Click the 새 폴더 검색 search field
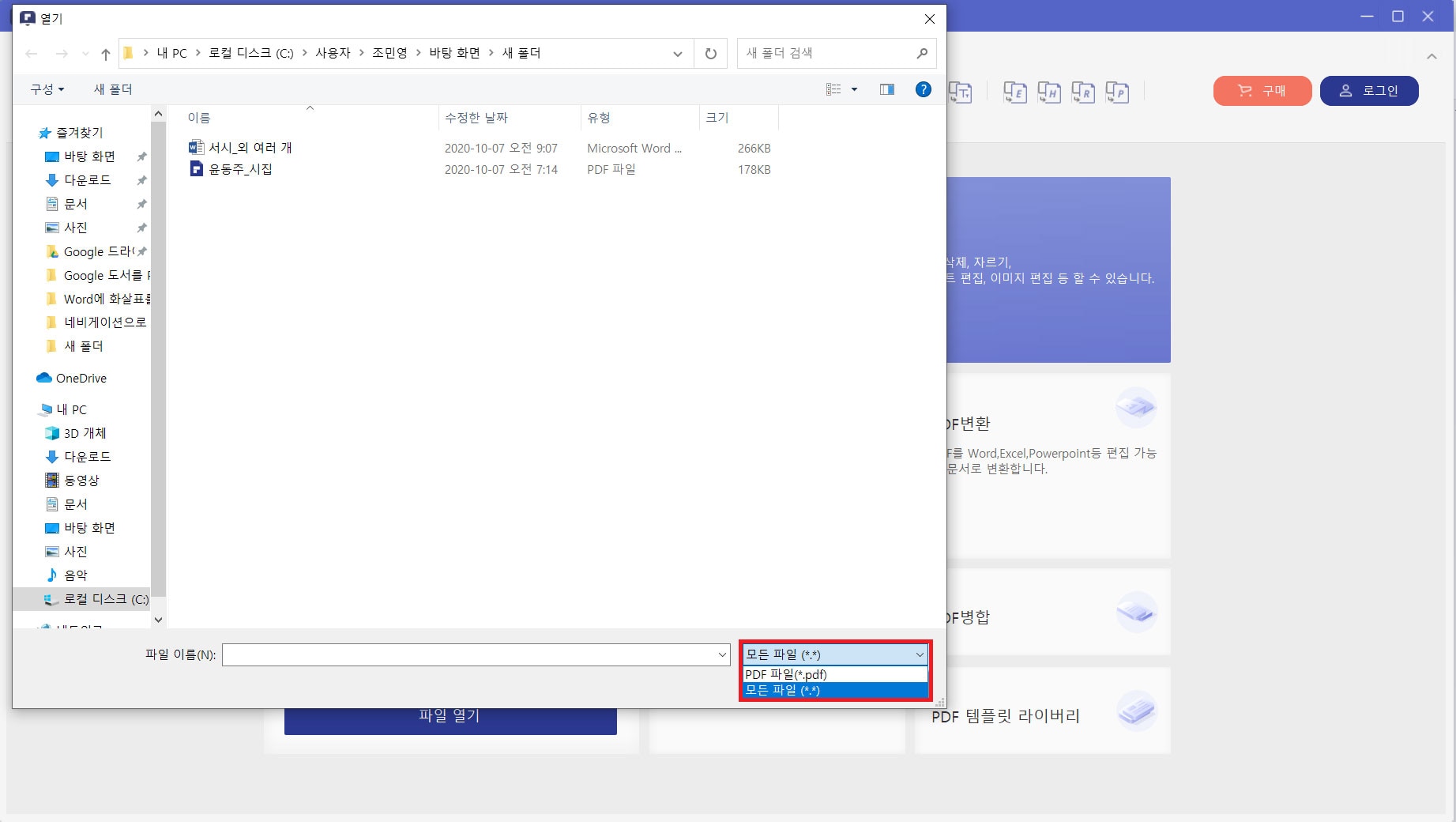Image resolution: width=1456 pixels, height=822 pixels. click(826, 53)
